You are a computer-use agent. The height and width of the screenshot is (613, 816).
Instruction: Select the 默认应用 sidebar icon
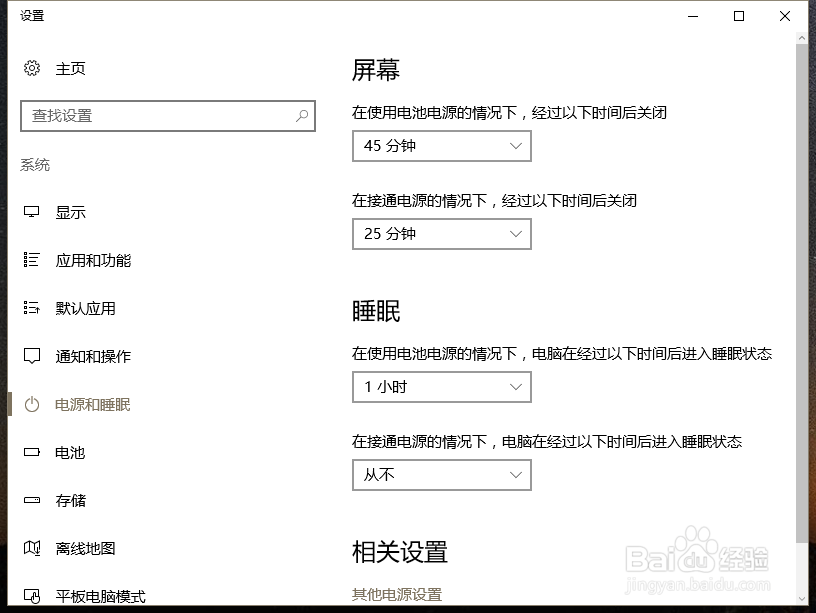coord(31,308)
